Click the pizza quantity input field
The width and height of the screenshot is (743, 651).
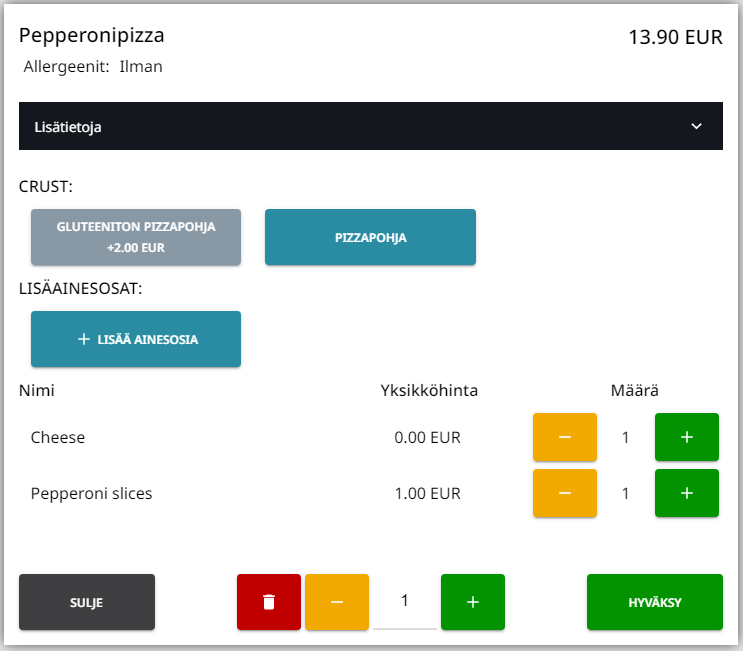pyautogui.click(x=404, y=601)
